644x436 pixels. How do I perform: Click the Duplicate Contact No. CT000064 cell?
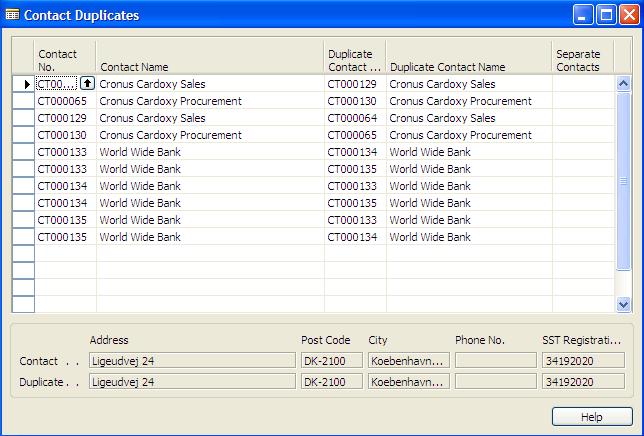click(x=355, y=118)
